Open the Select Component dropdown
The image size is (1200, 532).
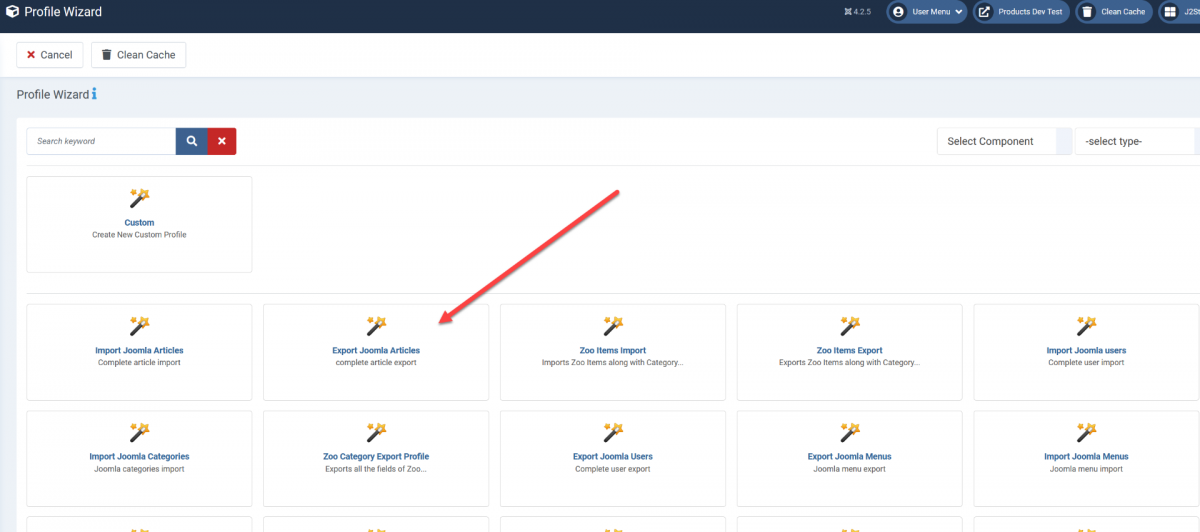click(1003, 141)
